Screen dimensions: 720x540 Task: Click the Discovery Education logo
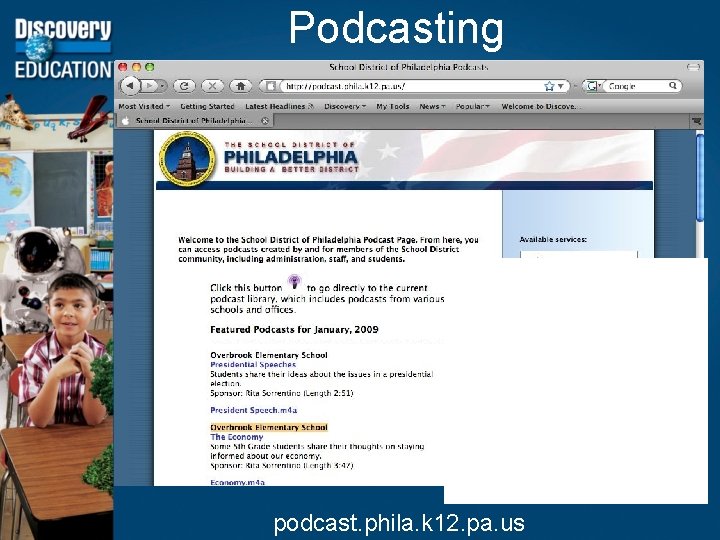63,48
